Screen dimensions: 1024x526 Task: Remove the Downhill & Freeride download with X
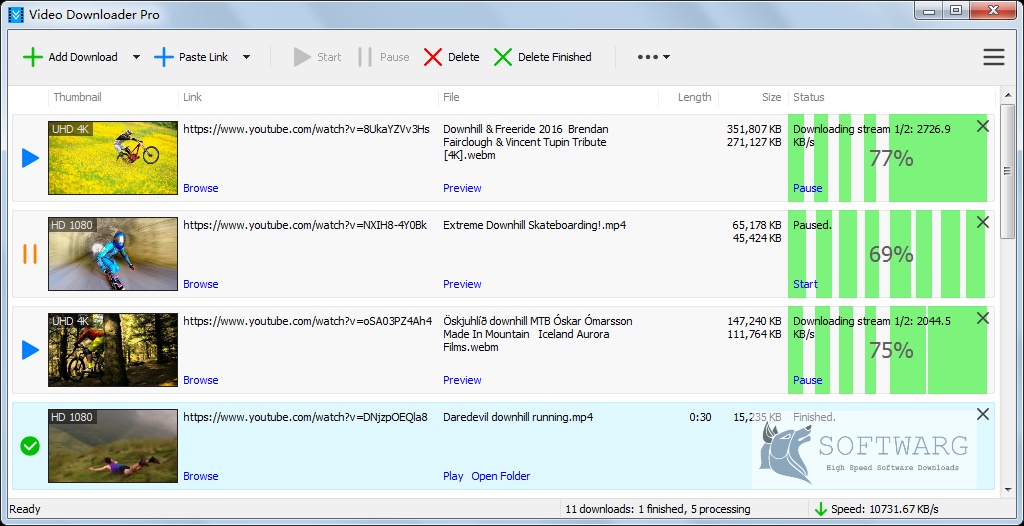point(982,126)
